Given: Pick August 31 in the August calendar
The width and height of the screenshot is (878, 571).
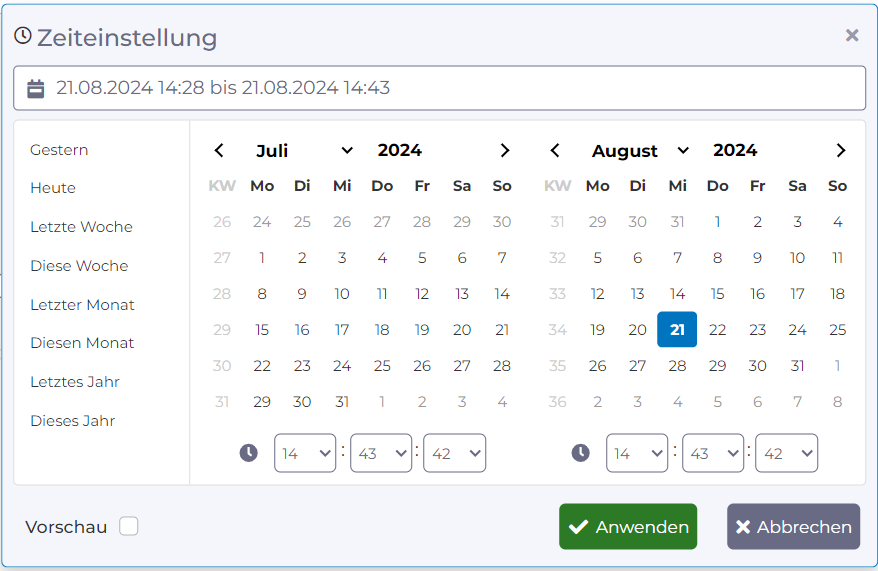Looking at the screenshot, I should coord(797,366).
